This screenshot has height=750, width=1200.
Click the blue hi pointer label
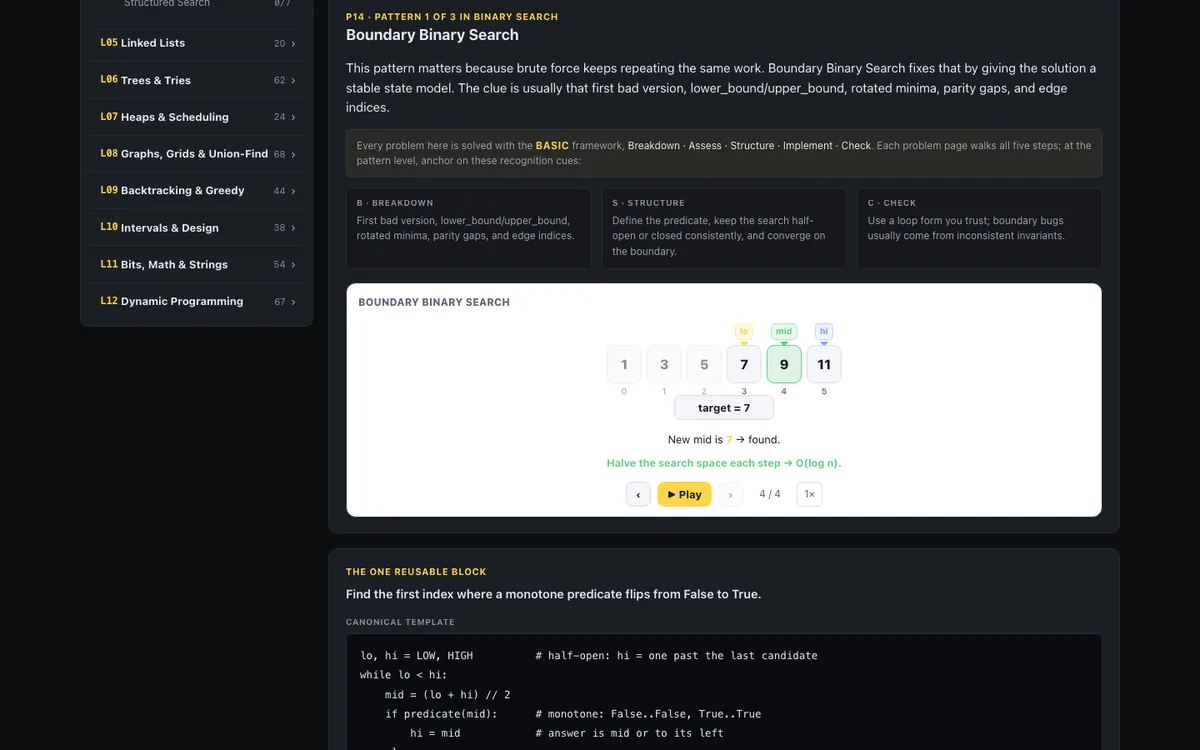(824, 331)
